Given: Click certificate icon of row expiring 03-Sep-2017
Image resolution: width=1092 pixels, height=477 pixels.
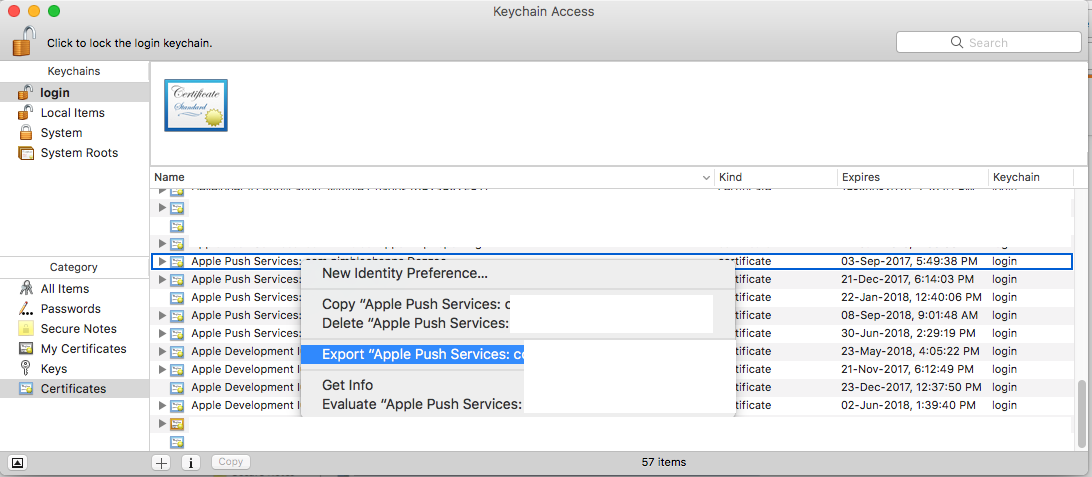Looking at the screenshot, I should point(178,262).
